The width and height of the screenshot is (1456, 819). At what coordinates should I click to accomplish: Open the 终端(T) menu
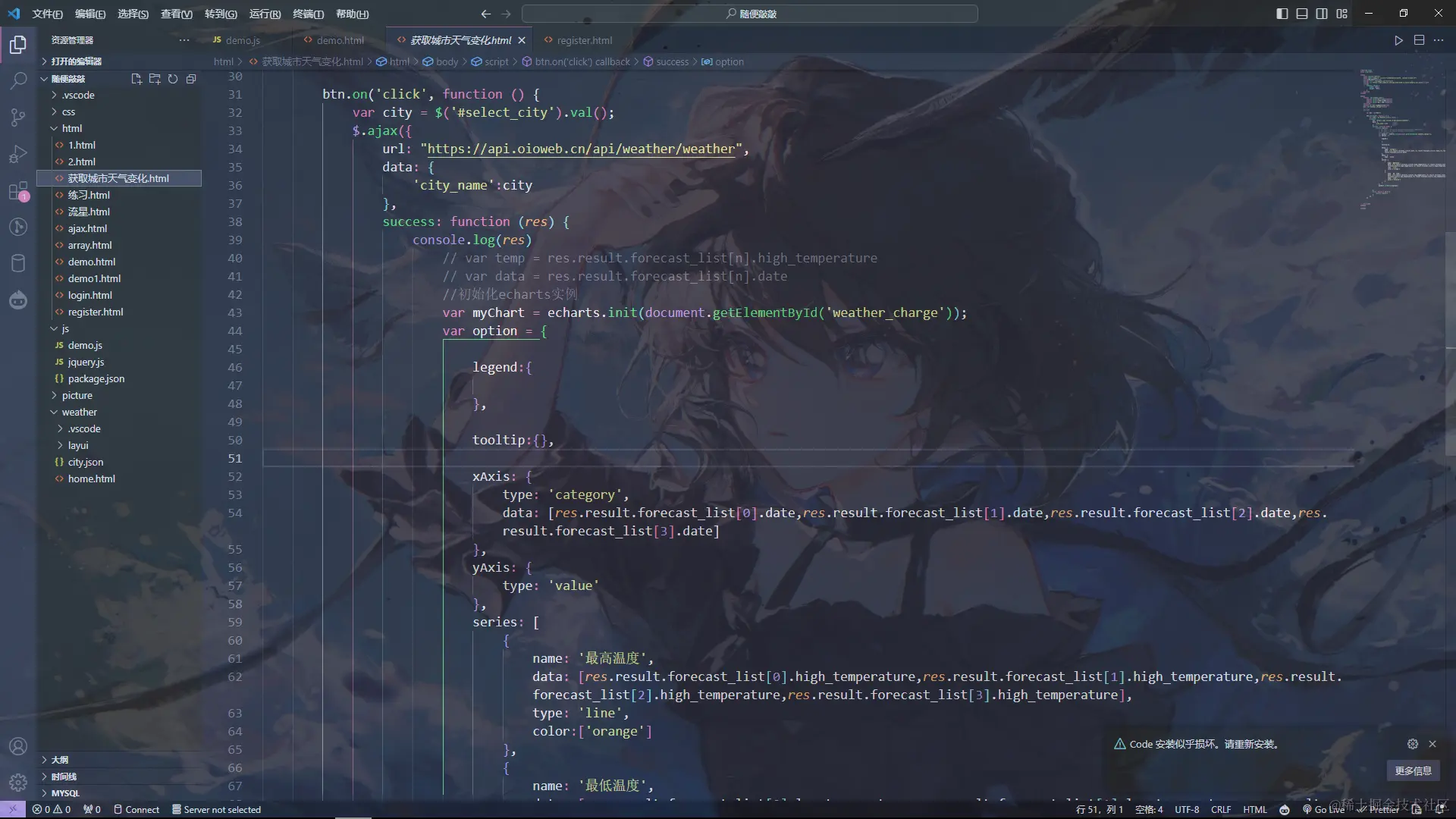(x=309, y=14)
